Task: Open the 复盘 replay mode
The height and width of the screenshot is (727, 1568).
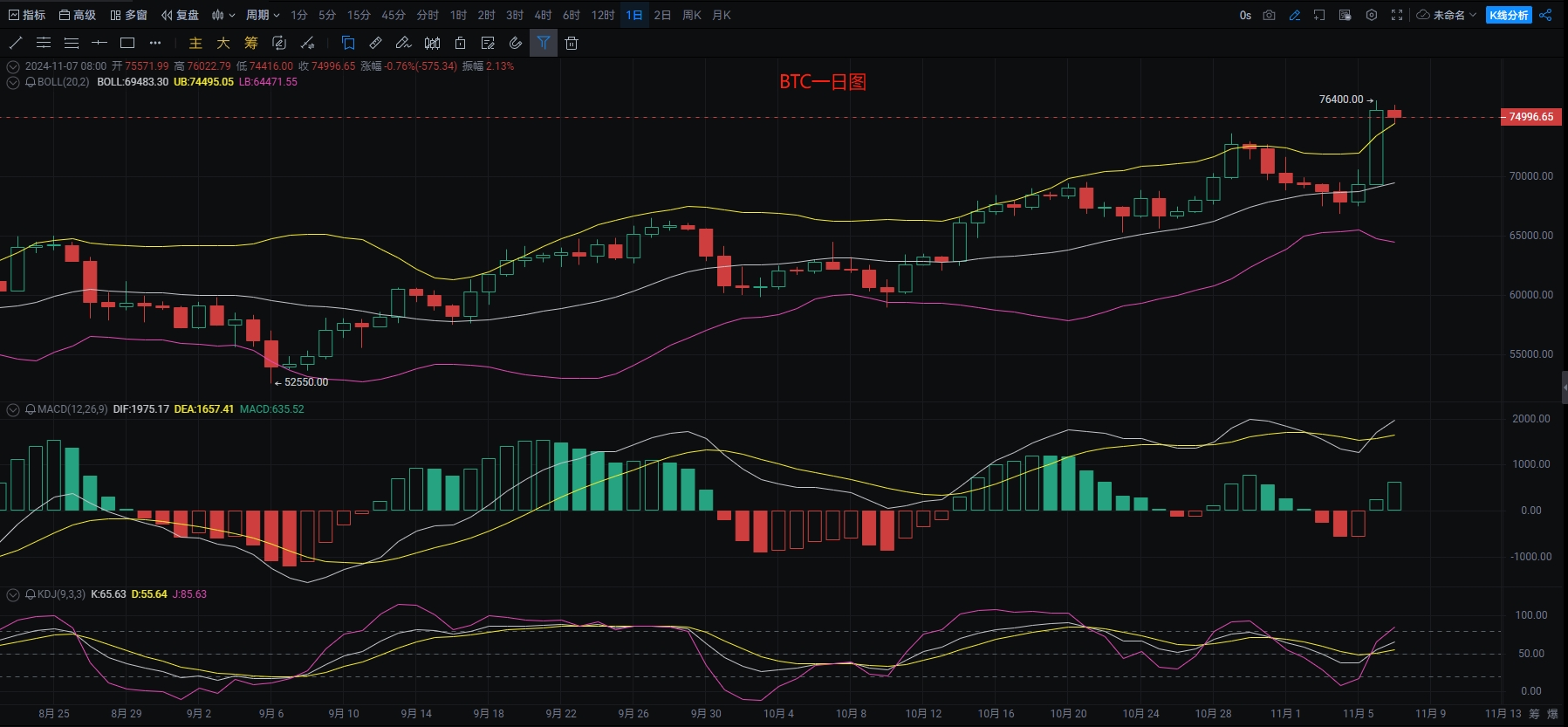Action: click(181, 15)
